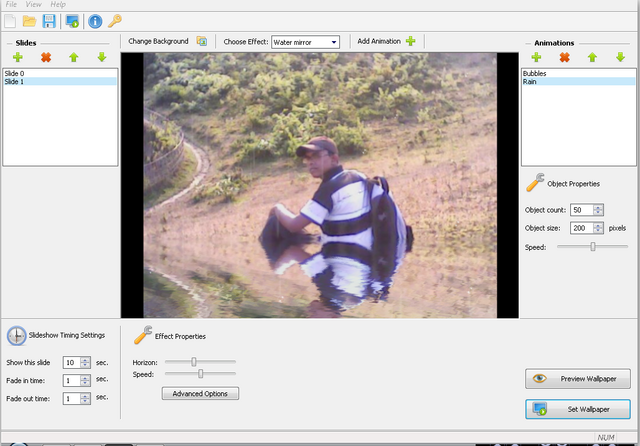Click the key registration icon
The image size is (640, 446).
pyautogui.click(x=115, y=21)
